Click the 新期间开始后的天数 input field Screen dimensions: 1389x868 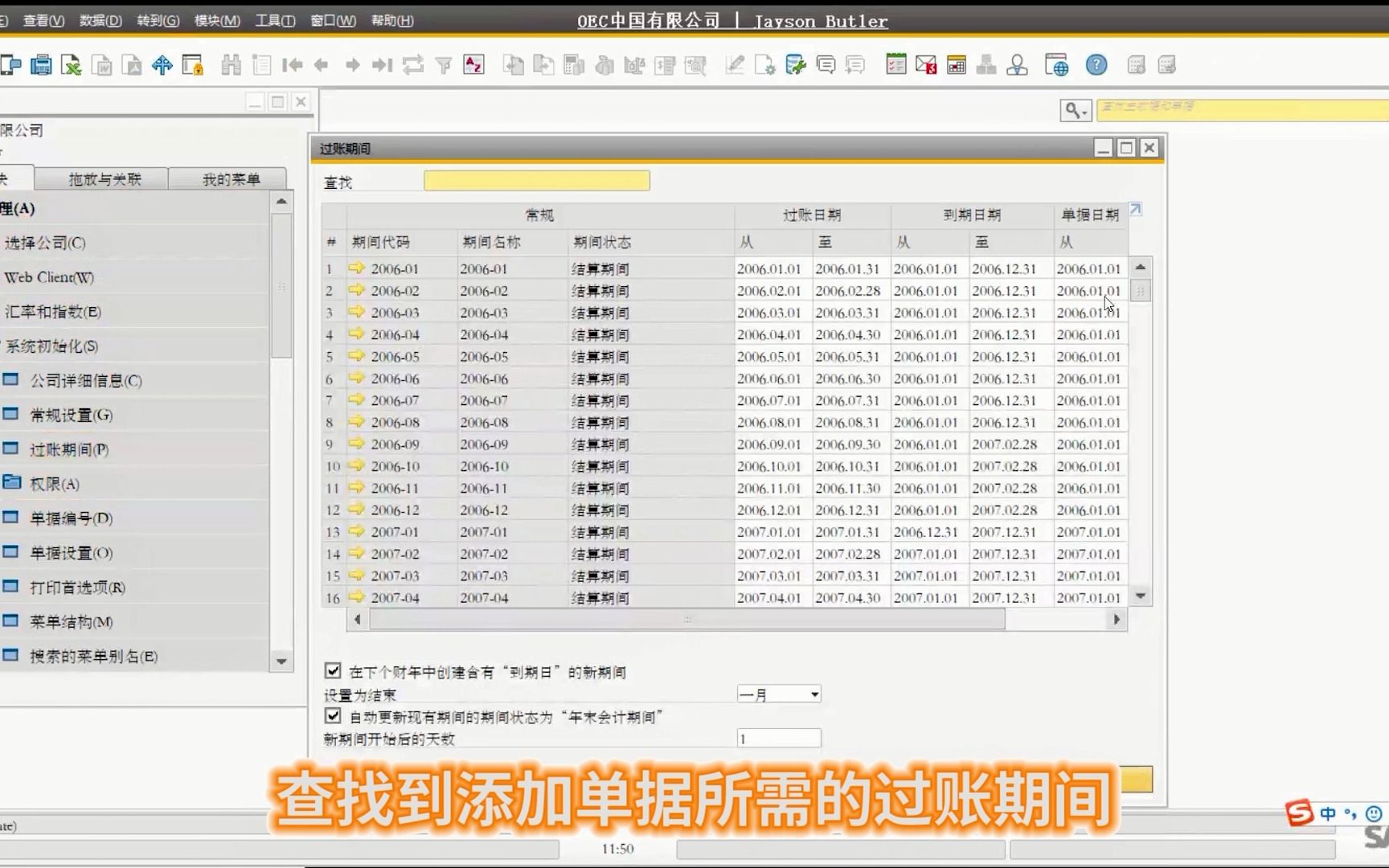tap(779, 738)
